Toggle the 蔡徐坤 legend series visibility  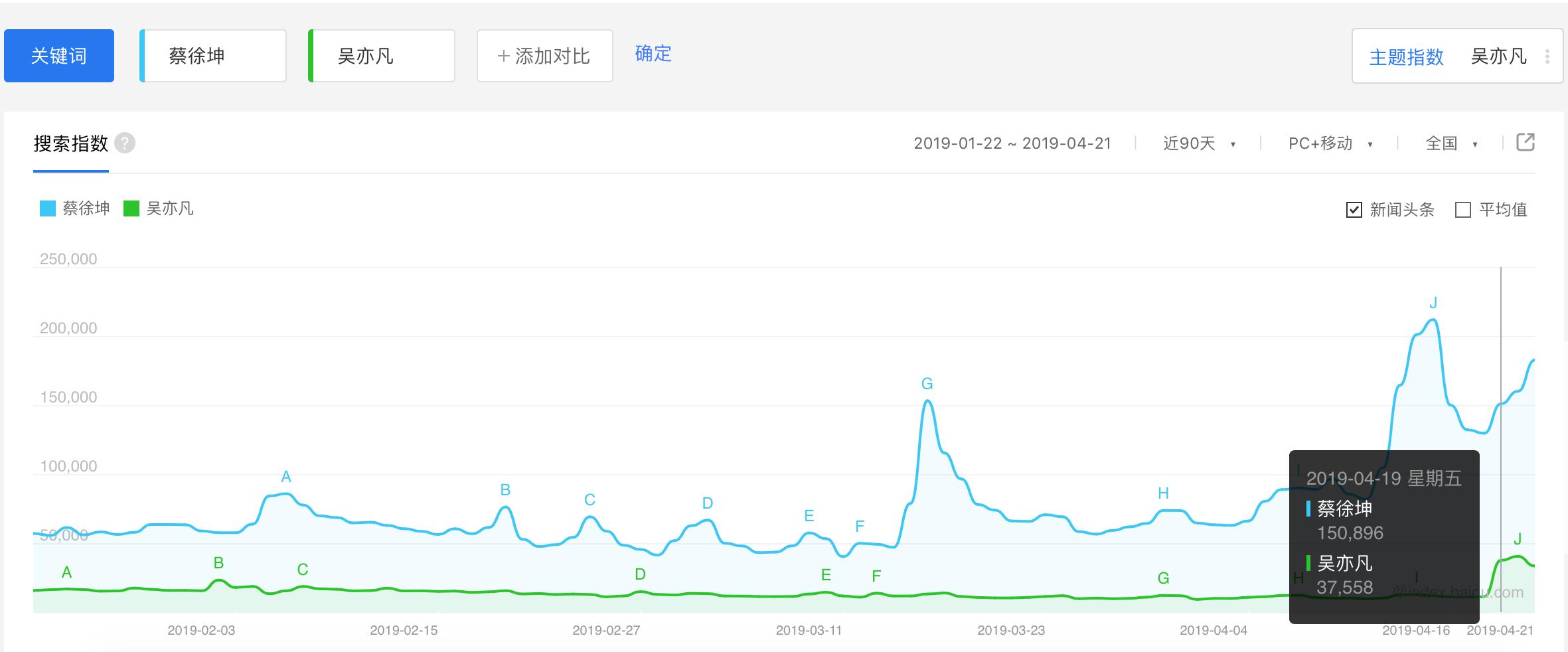[75, 208]
